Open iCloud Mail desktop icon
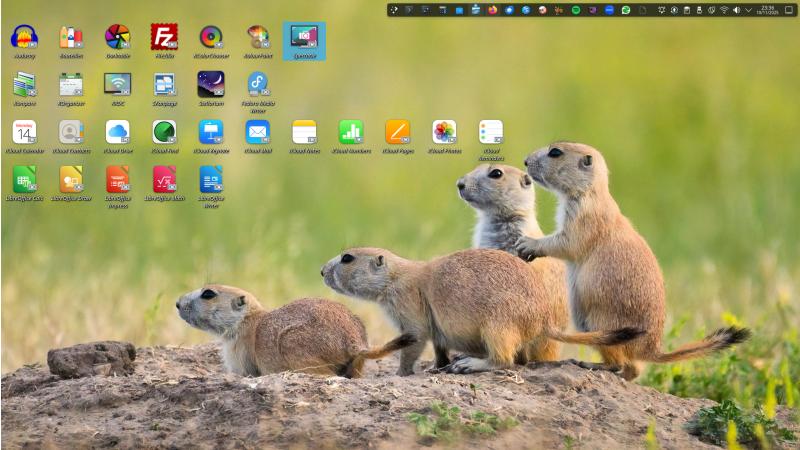Screen dimensions: 800x450 point(257,132)
